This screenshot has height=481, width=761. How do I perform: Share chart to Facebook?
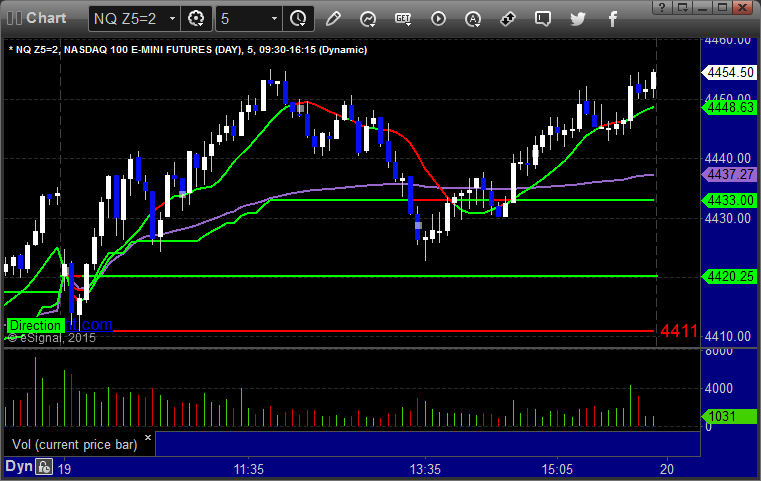tap(613, 19)
